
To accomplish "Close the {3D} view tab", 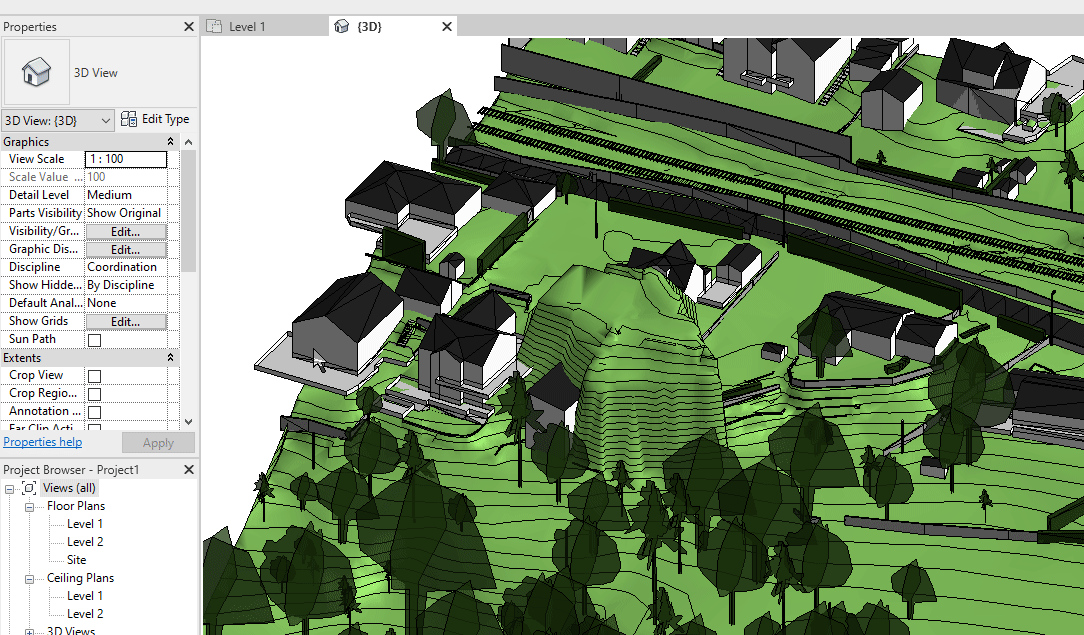I will click(x=447, y=27).
